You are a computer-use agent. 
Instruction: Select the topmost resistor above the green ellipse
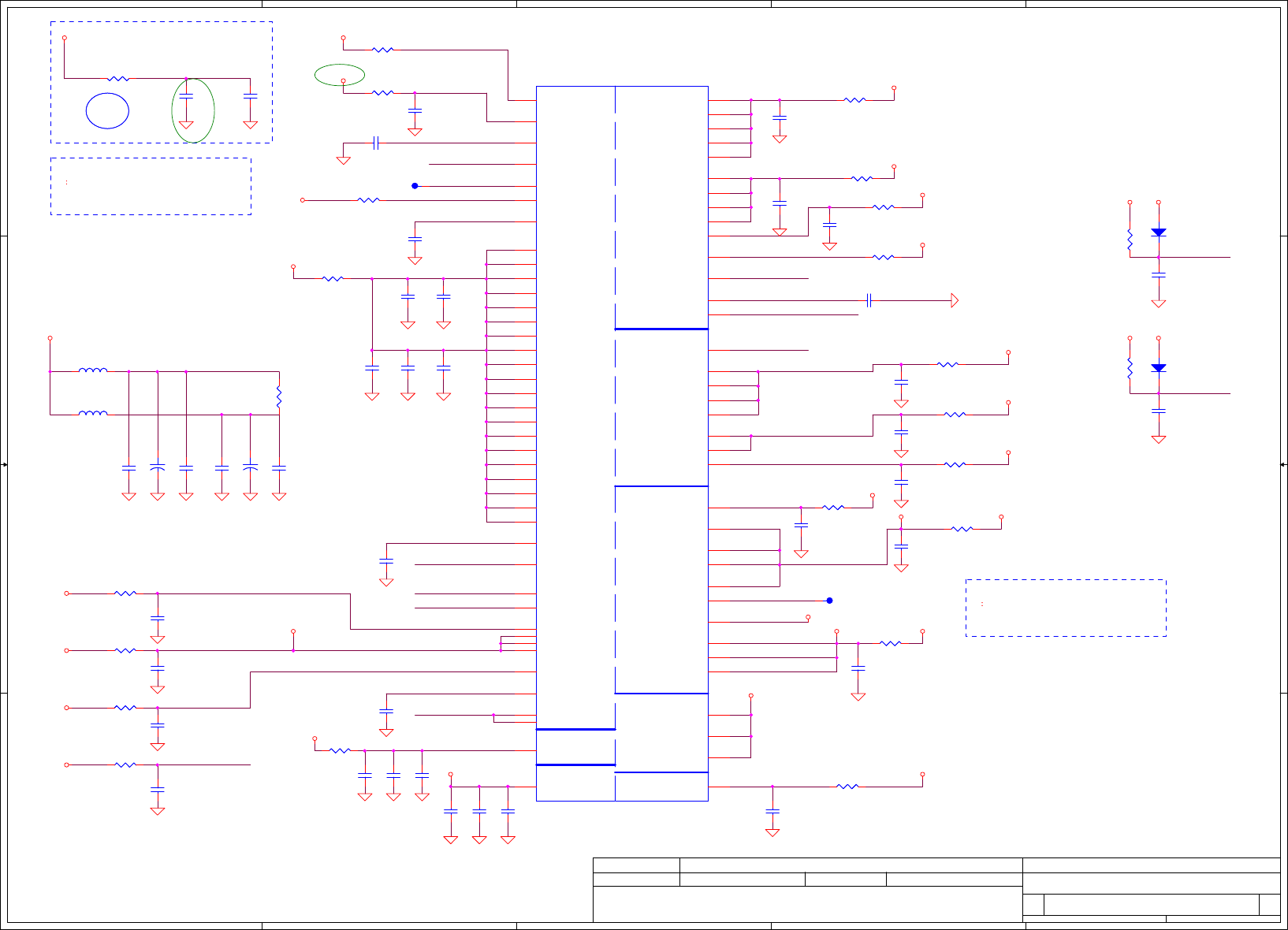382,50
